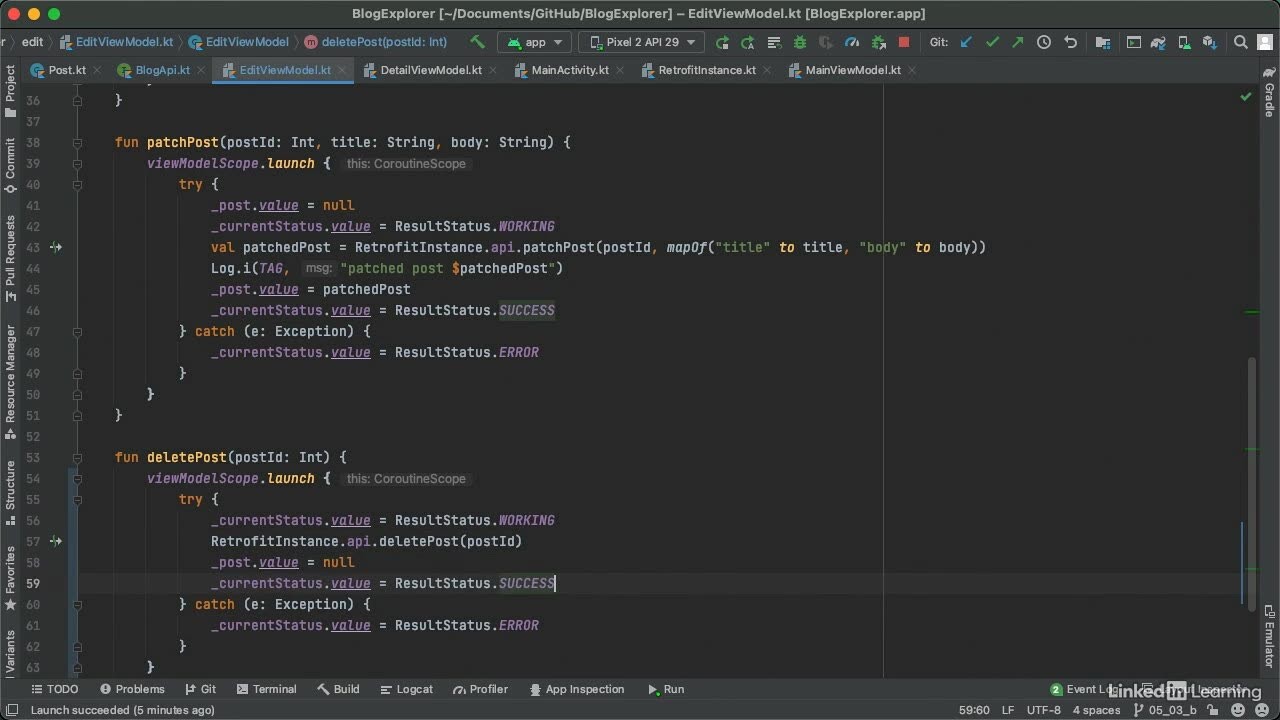
Task: Open the Structure tool window
Action: pos(10,491)
